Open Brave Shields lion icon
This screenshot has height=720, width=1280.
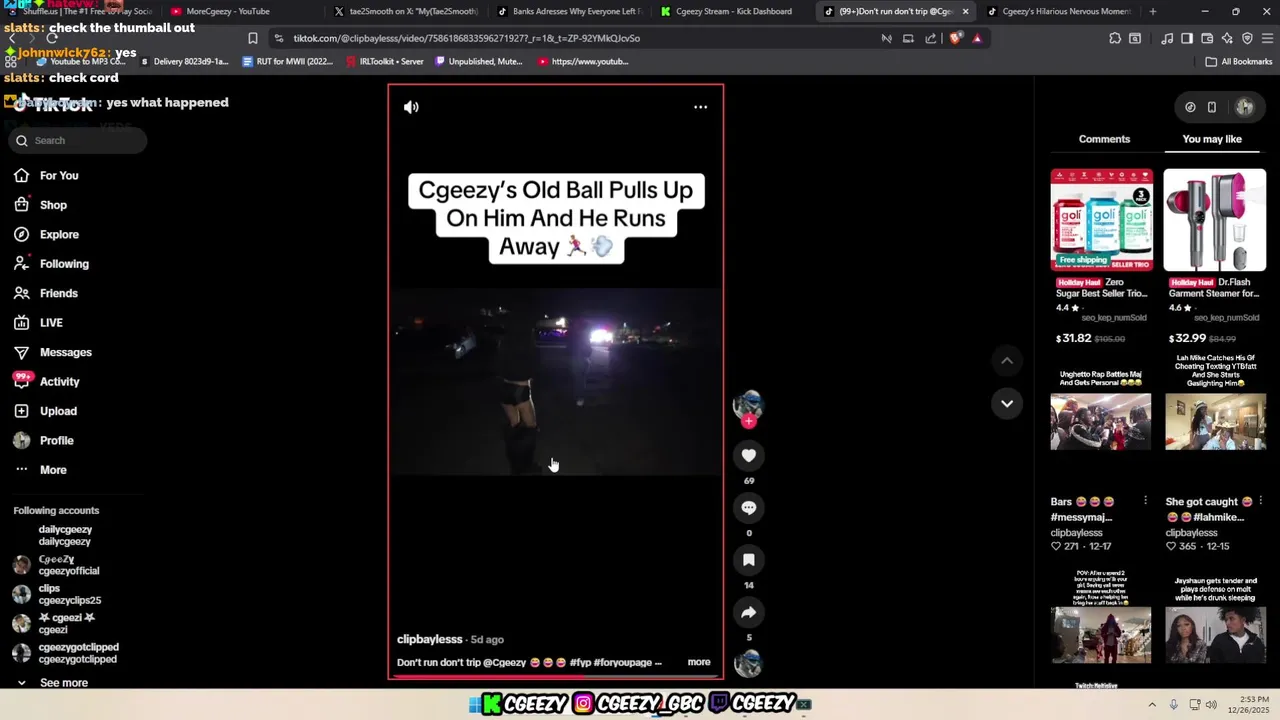(955, 38)
